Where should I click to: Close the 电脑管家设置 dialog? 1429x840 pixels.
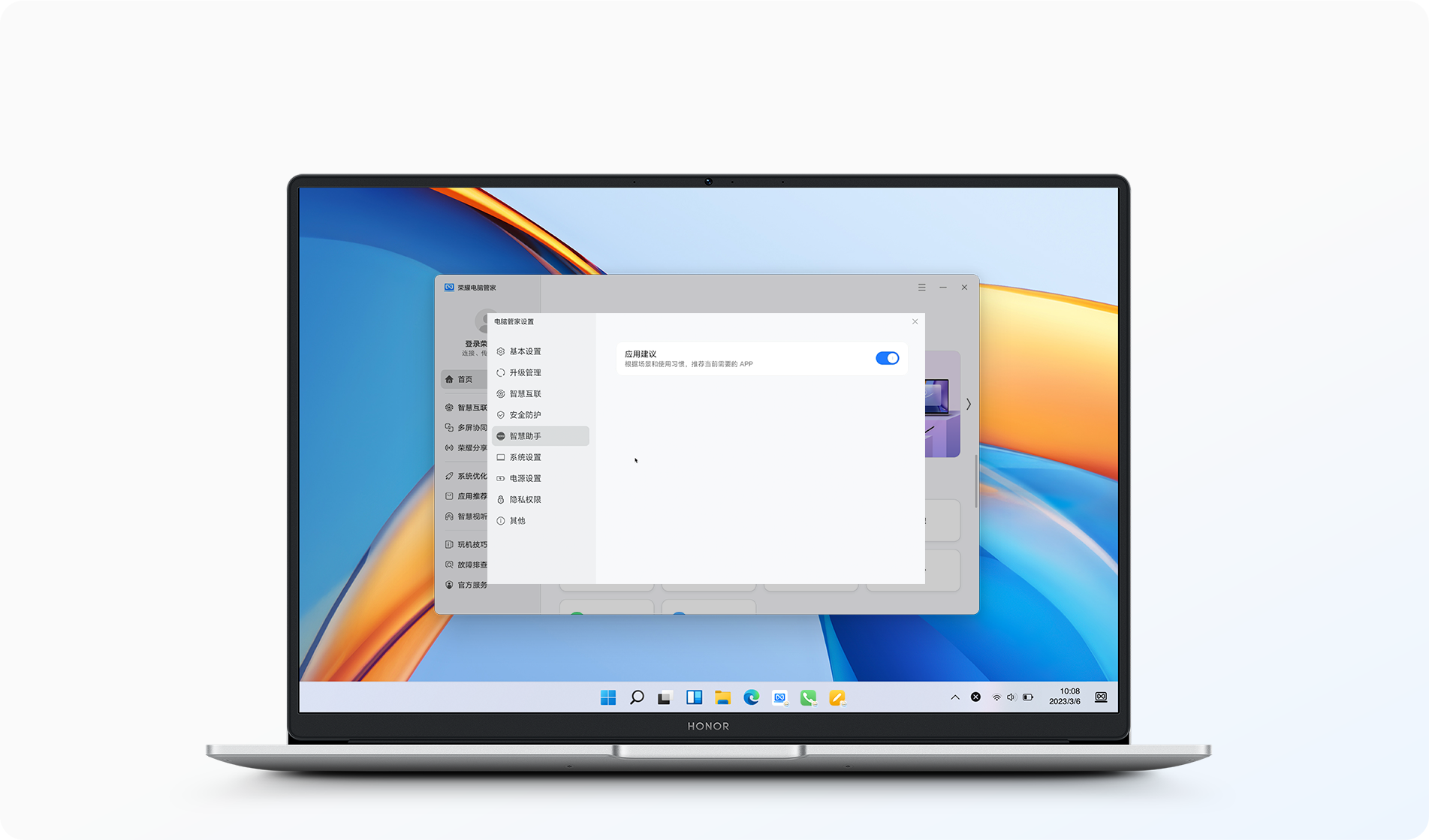pyautogui.click(x=915, y=321)
